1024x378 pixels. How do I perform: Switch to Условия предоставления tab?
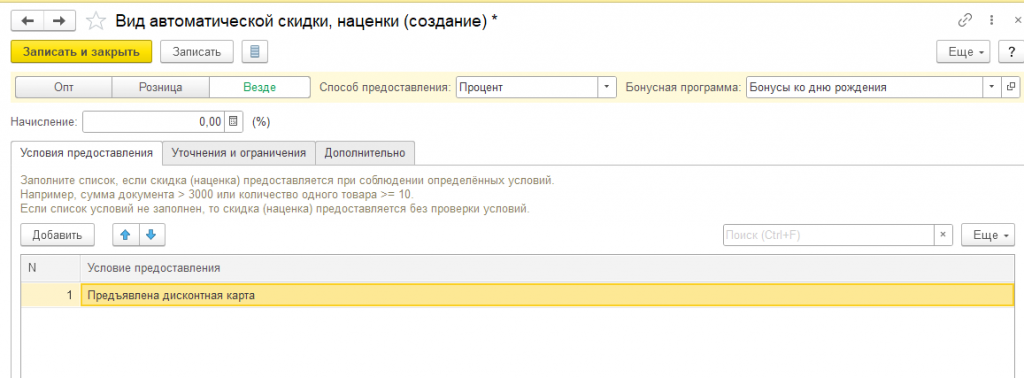87,153
